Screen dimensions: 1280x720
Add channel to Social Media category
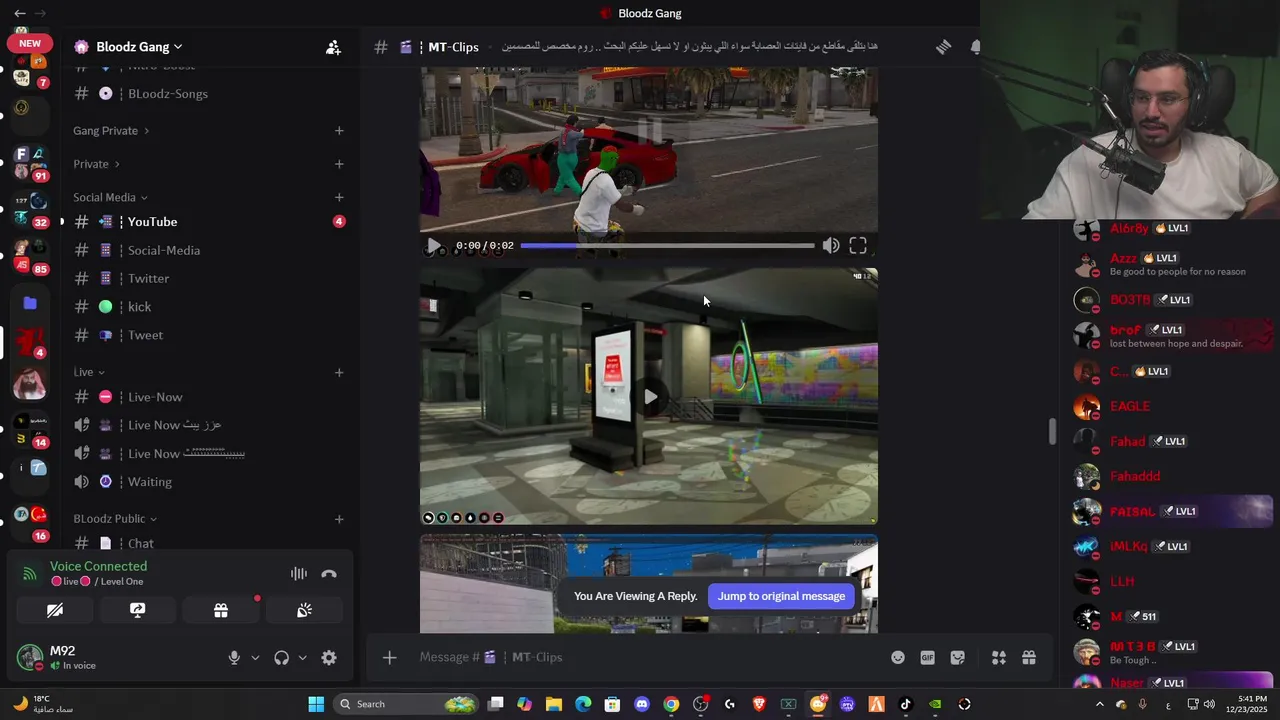point(339,197)
